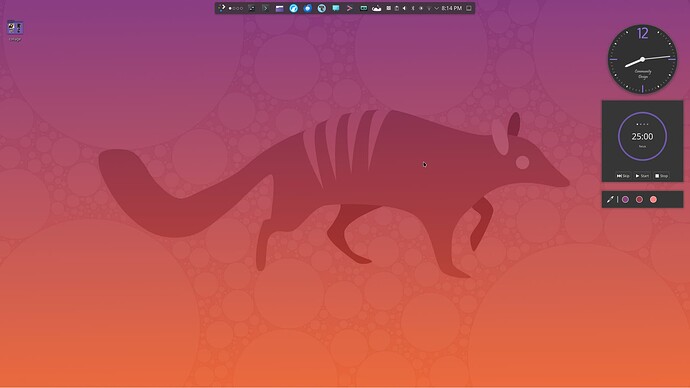Image resolution: width=690 pixels, height=388 pixels.
Task: Click the small square icon next to the pager
Action: 252,8
